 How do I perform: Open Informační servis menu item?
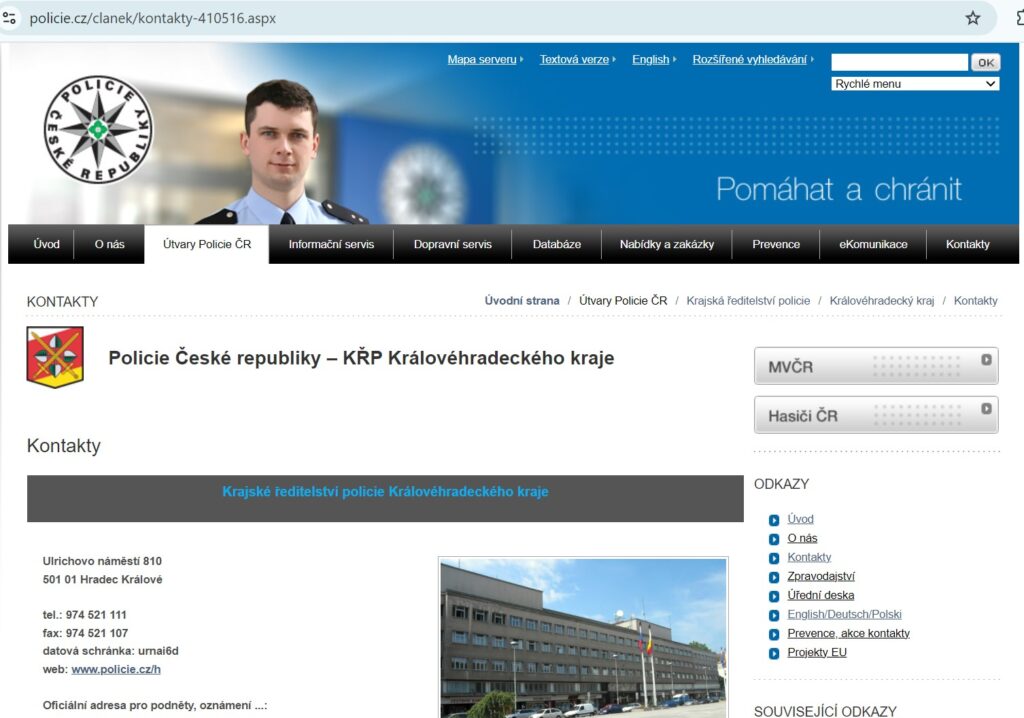(x=331, y=244)
